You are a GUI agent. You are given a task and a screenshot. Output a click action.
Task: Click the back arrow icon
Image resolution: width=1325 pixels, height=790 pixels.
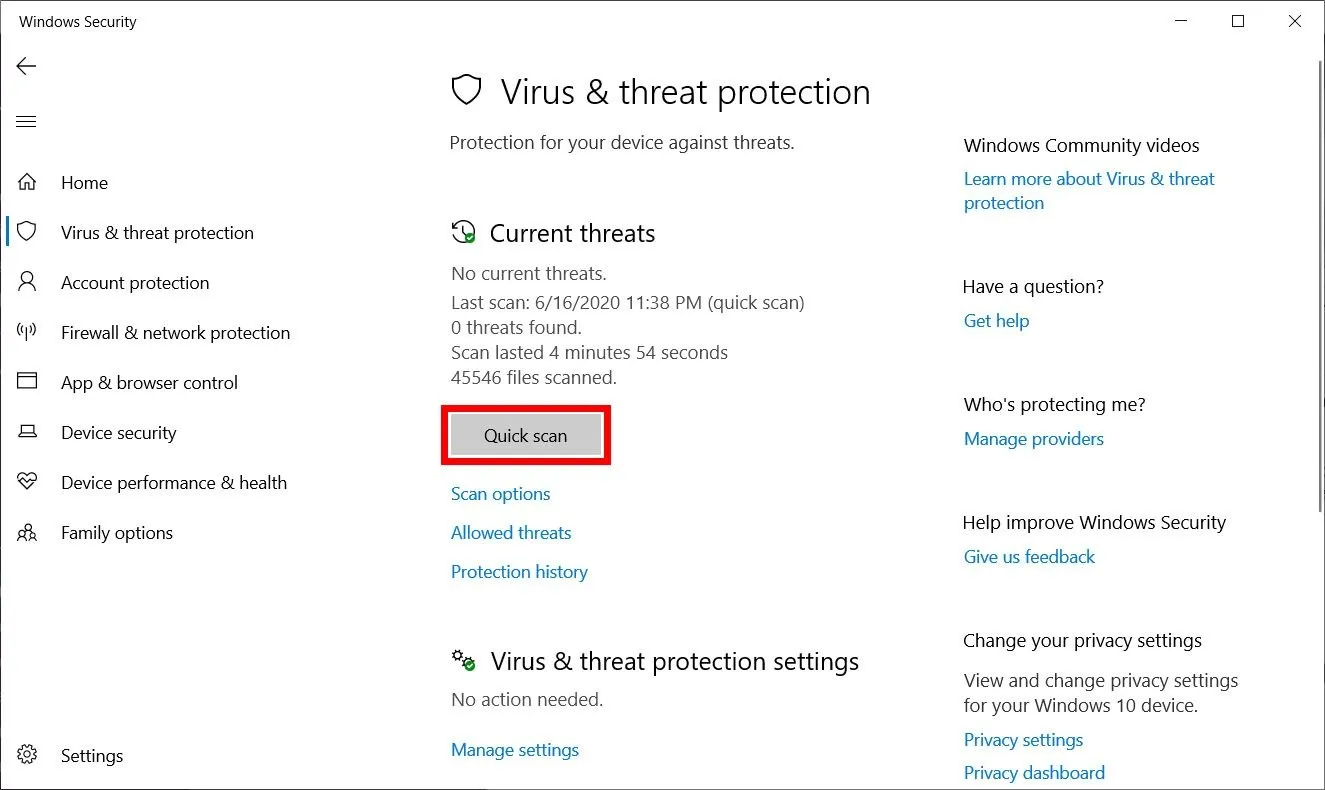point(27,66)
